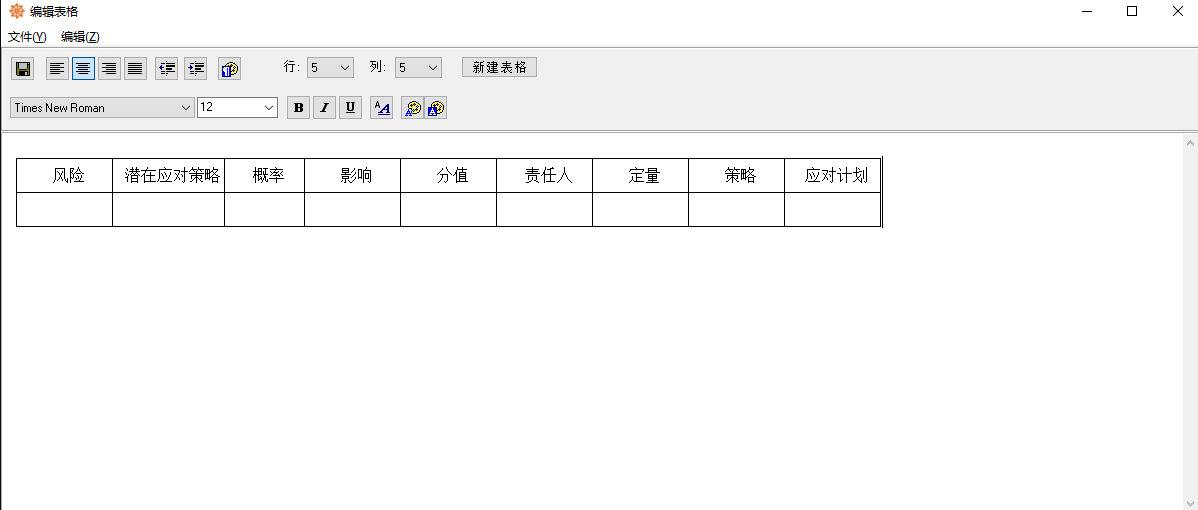Open the table cell color palette icon
The height and width of the screenshot is (510, 1198).
coord(229,69)
